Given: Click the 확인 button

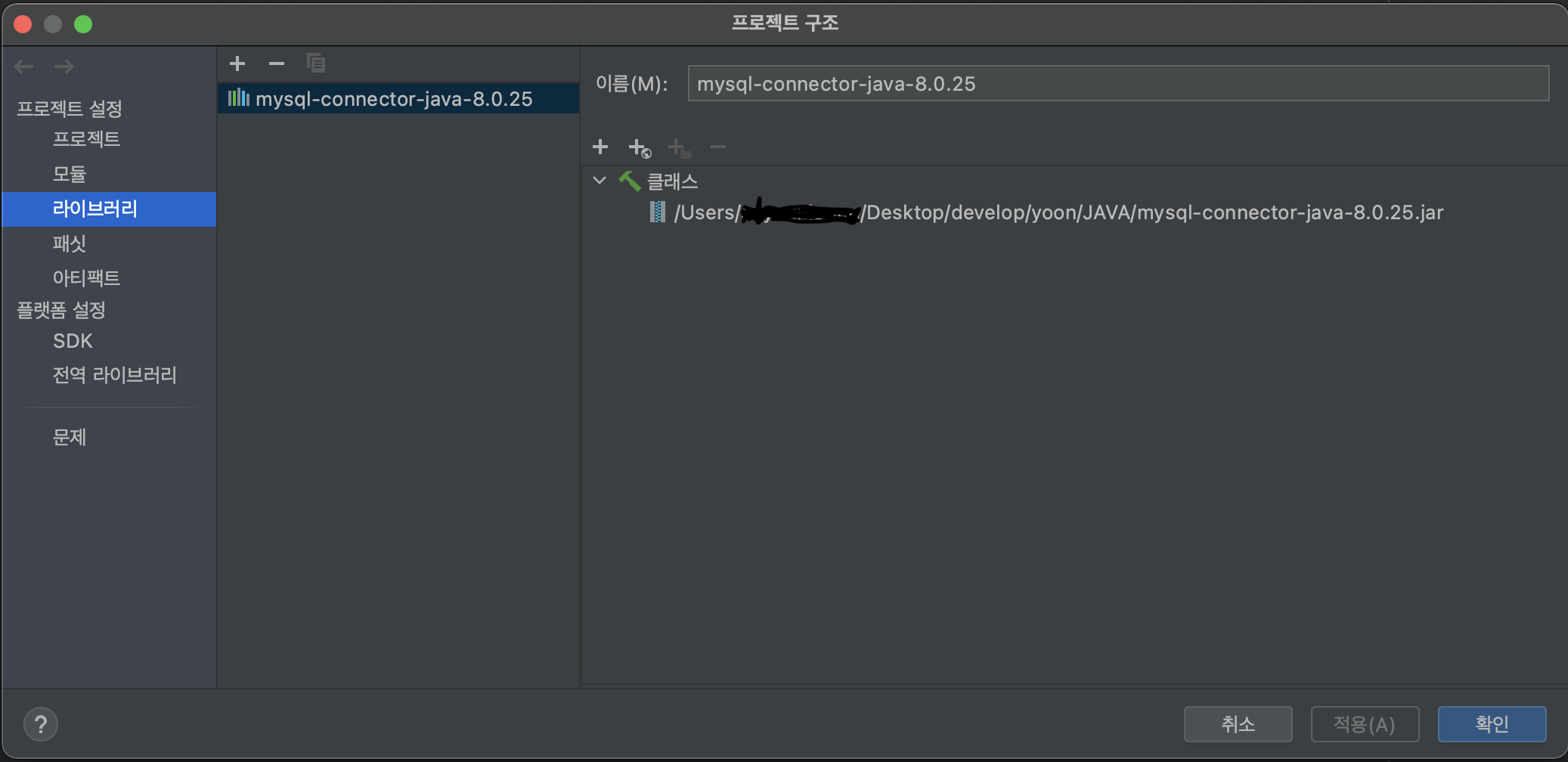Looking at the screenshot, I should pyautogui.click(x=1492, y=724).
